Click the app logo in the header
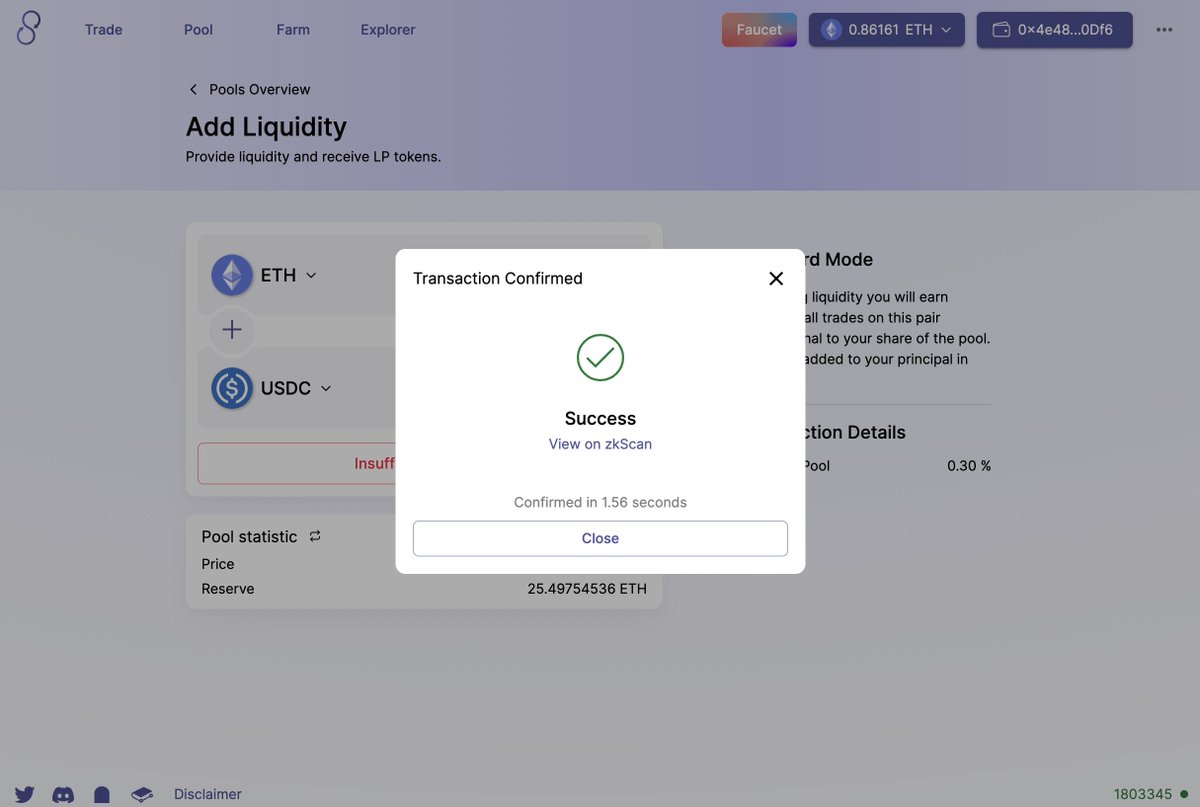 pyautogui.click(x=28, y=29)
